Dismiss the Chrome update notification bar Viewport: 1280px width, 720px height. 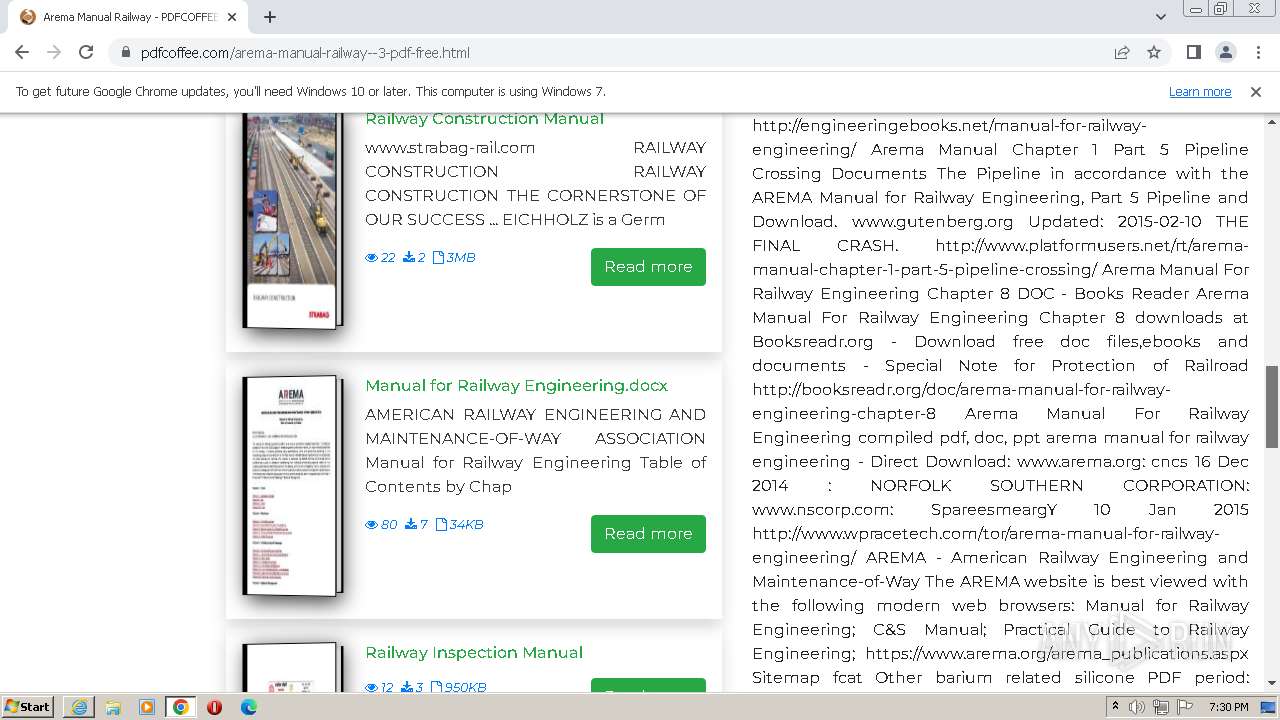click(1256, 91)
